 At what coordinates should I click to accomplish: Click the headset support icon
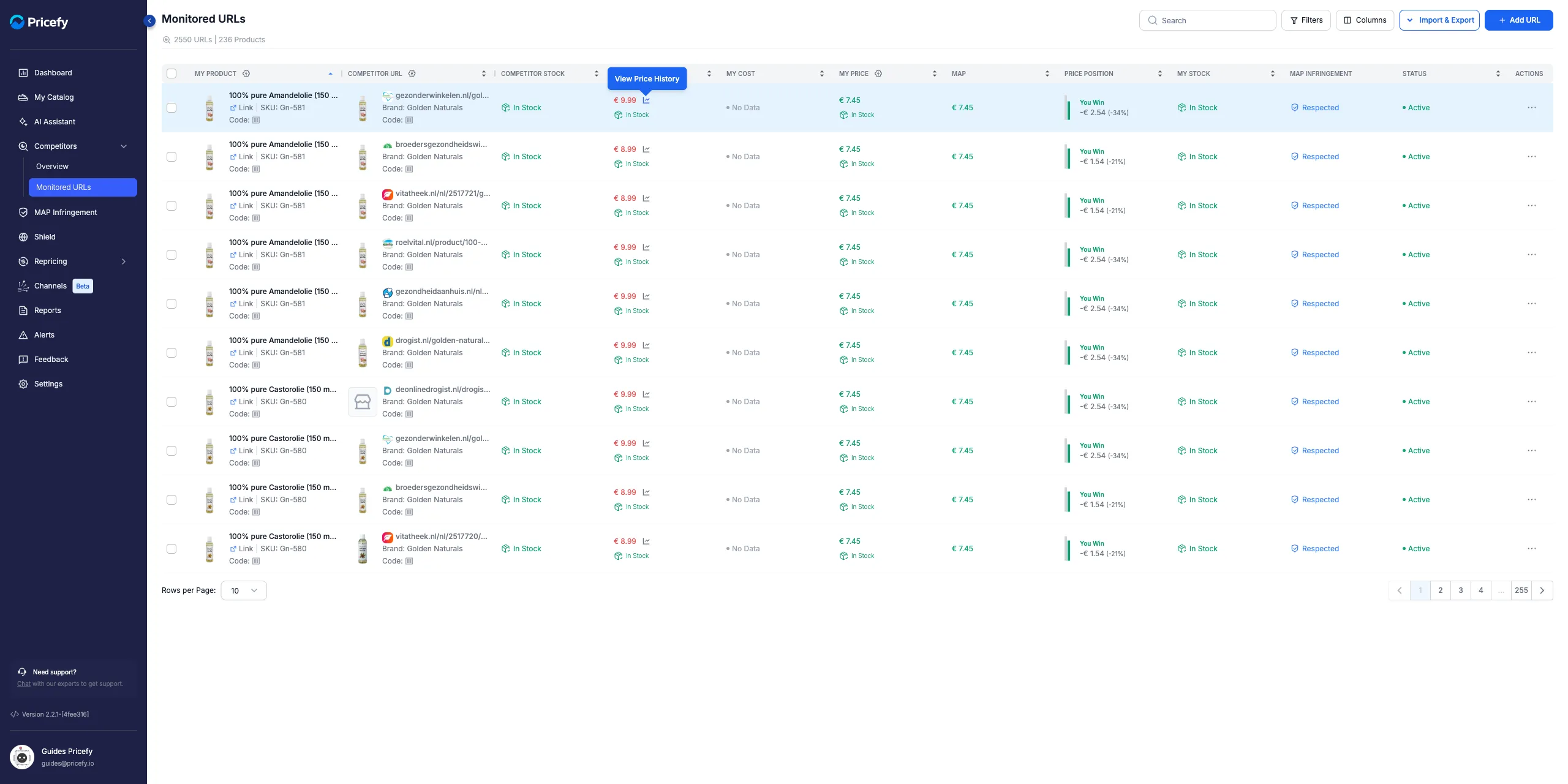click(22, 672)
